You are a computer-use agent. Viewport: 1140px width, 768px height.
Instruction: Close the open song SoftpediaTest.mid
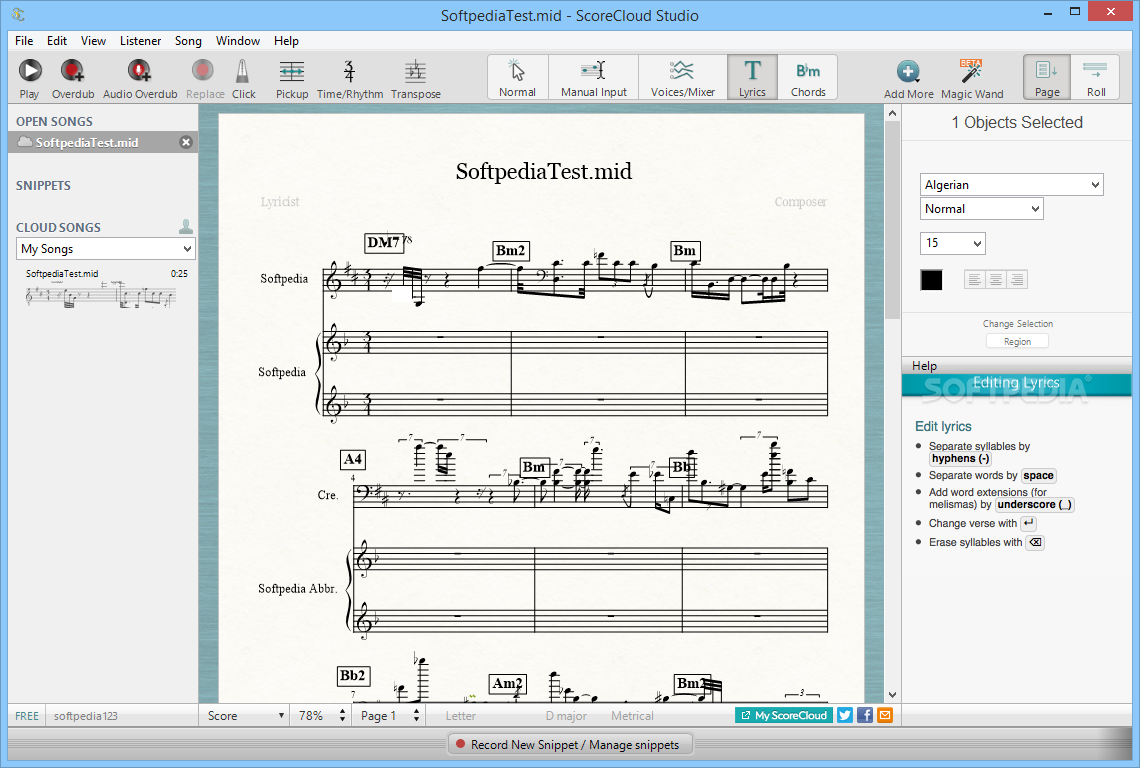(186, 143)
